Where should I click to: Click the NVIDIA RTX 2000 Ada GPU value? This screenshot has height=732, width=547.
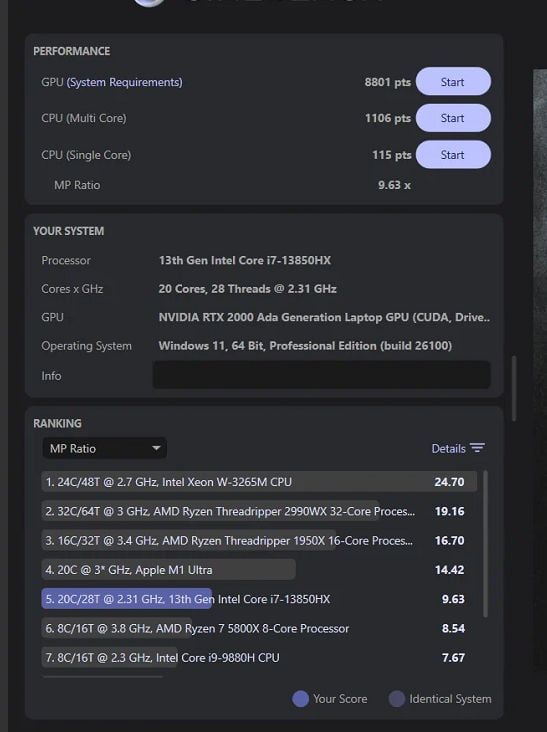tap(324, 317)
